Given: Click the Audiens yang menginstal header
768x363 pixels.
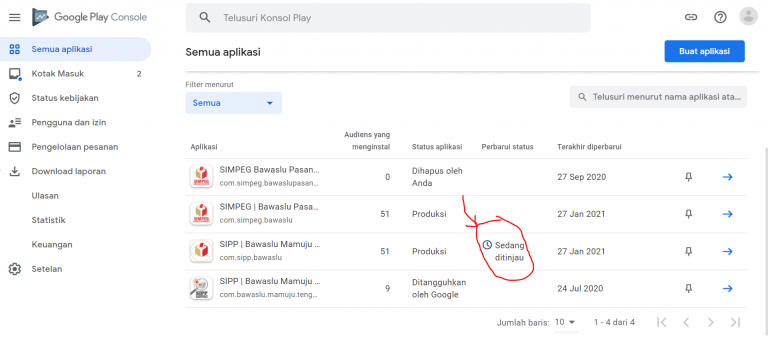Looking at the screenshot, I should [x=367, y=141].
